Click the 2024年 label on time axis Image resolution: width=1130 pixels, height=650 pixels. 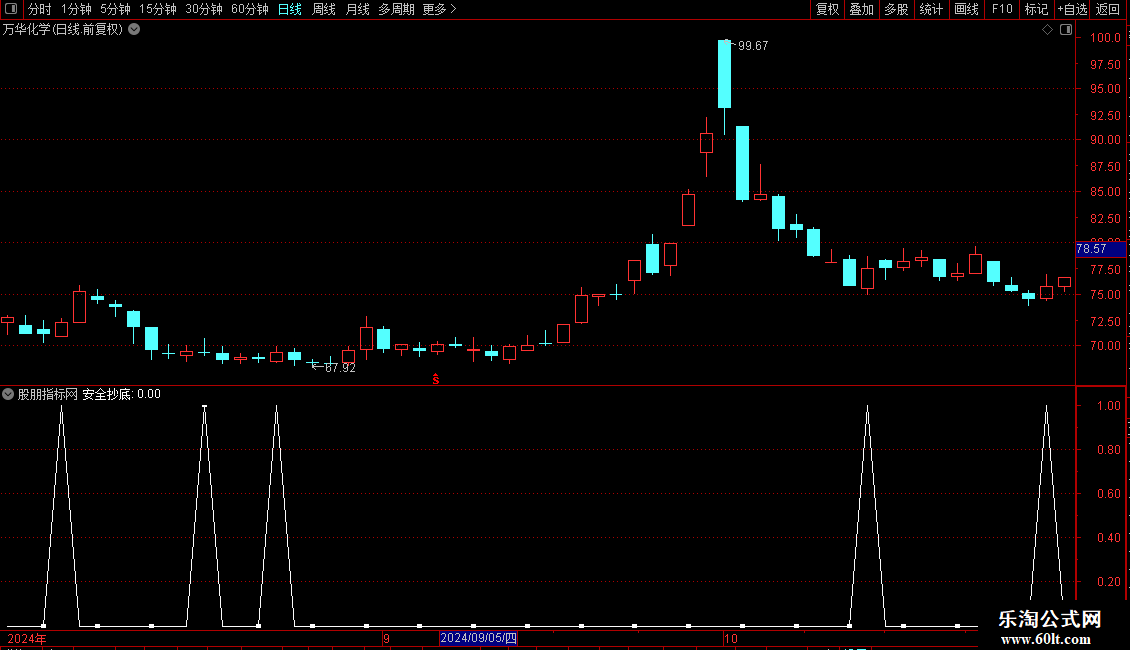coord(27,639)
